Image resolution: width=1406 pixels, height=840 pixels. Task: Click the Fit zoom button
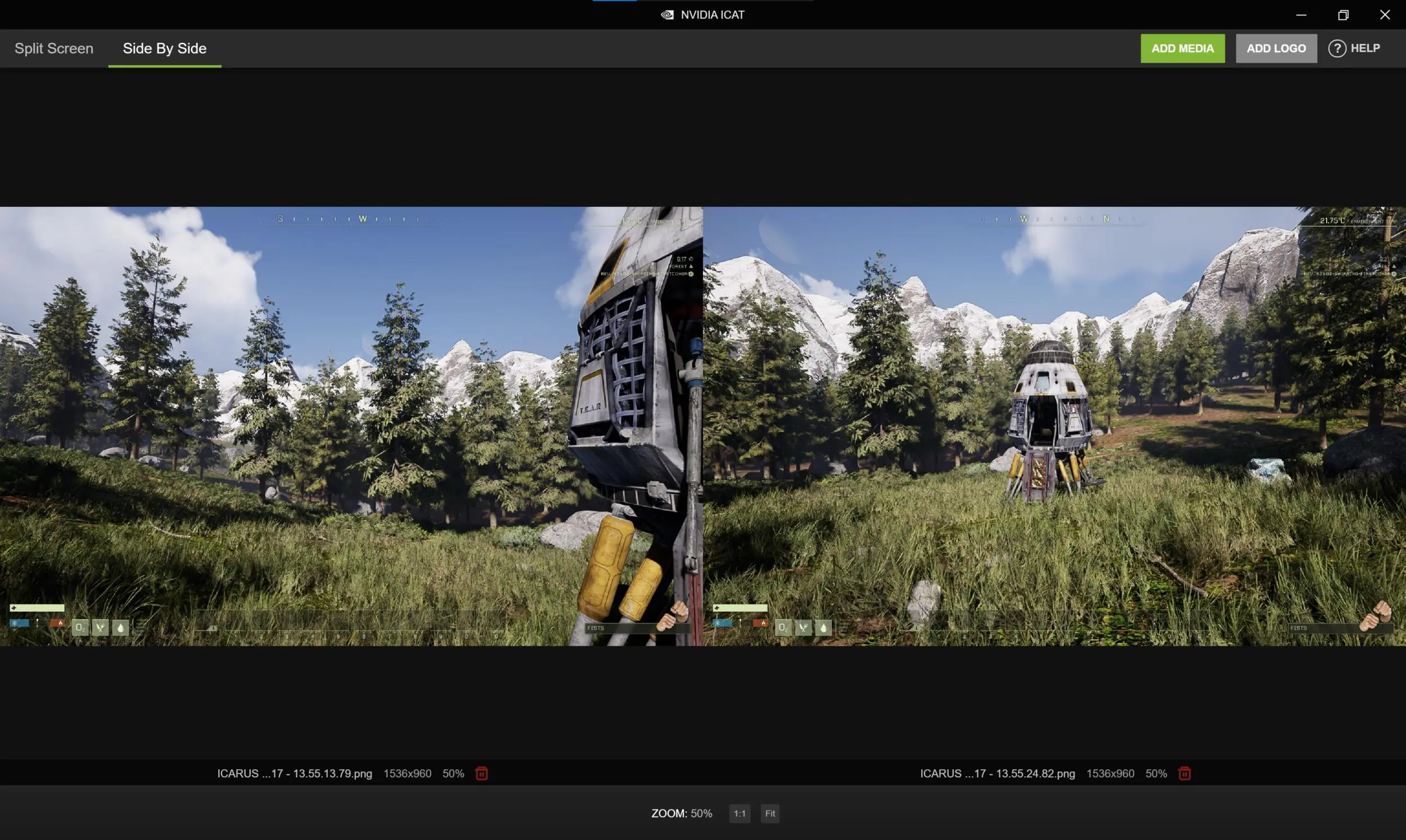(770, 814)
